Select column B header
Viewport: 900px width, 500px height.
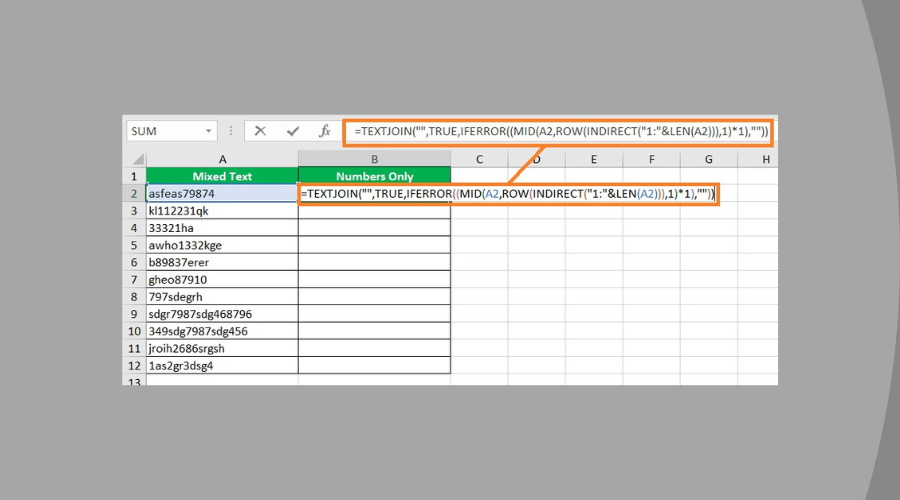pyautogui.click(x=374, y=159)
